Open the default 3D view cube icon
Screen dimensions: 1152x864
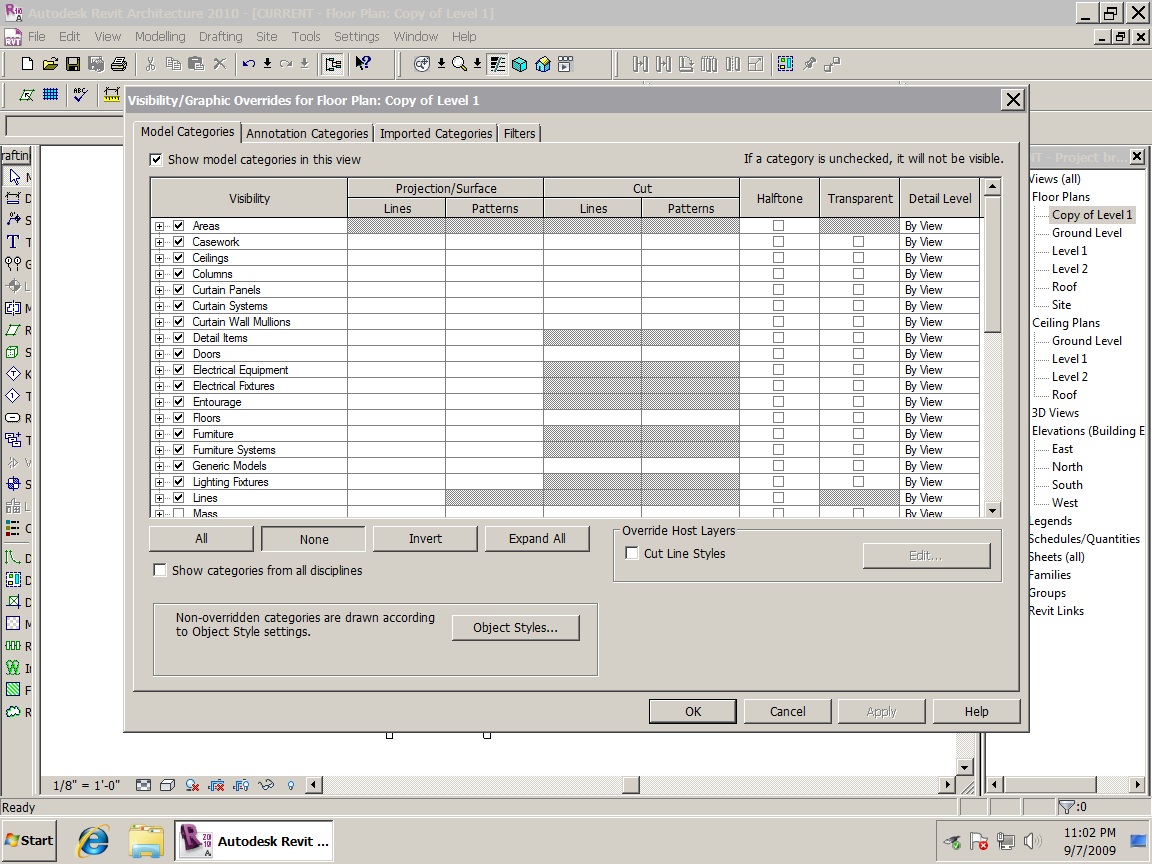(520, 64)
